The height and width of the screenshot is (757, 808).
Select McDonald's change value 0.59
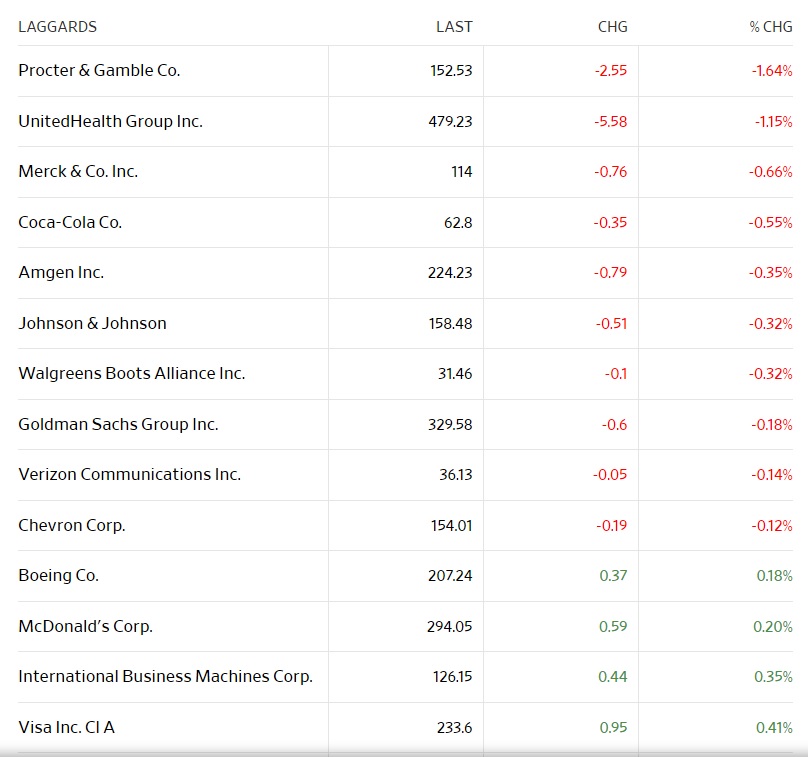tap(613, 627)
